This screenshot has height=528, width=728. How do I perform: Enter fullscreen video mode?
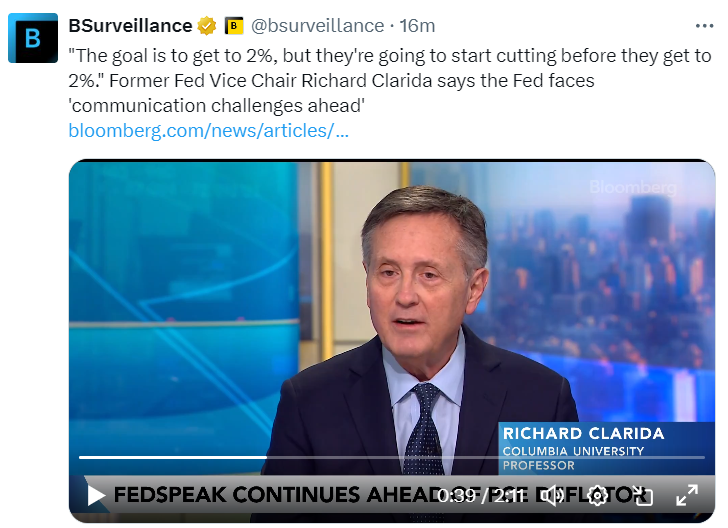click(x=687, y=495)
